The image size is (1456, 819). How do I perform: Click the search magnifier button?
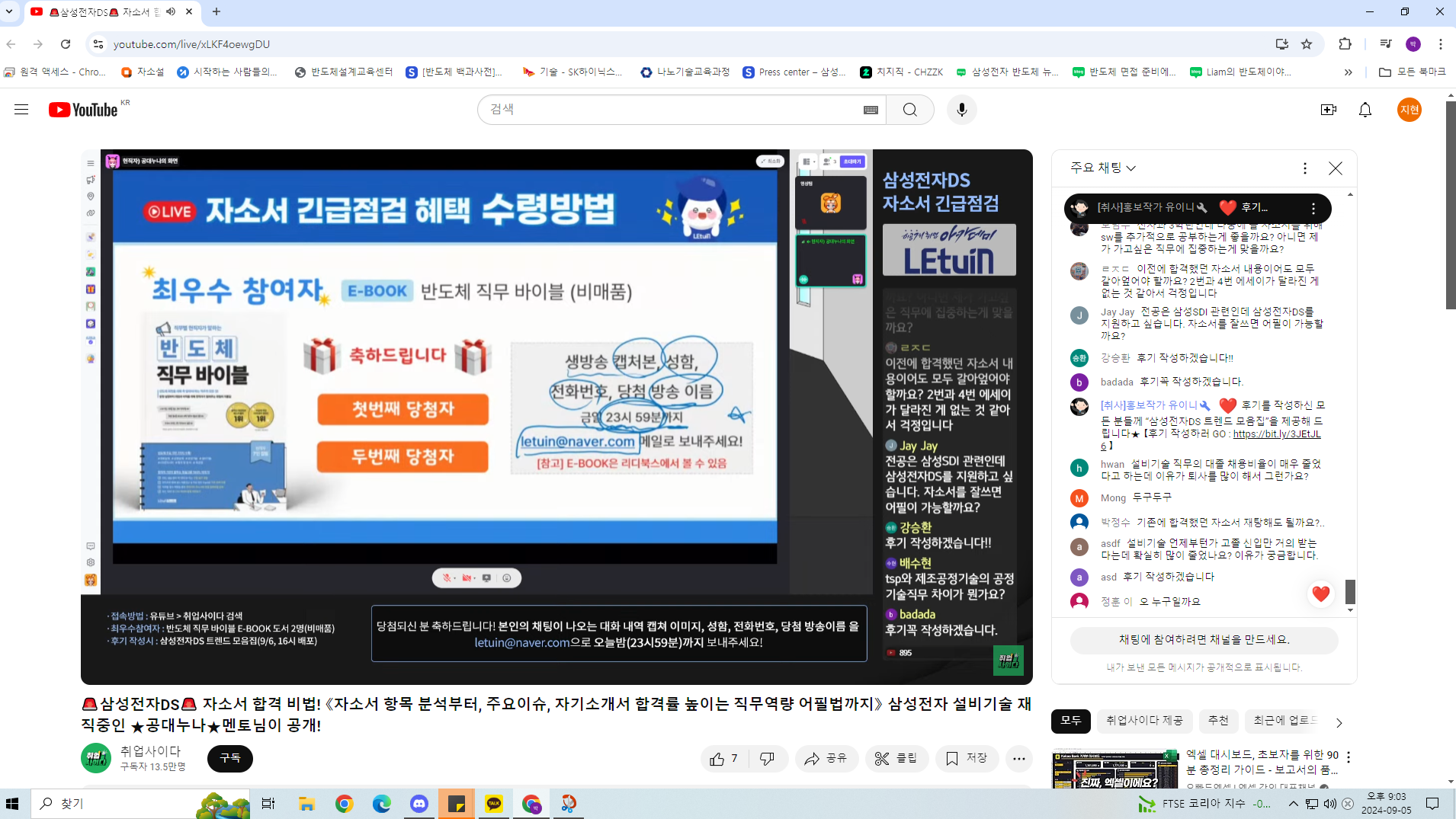(909, 110)
